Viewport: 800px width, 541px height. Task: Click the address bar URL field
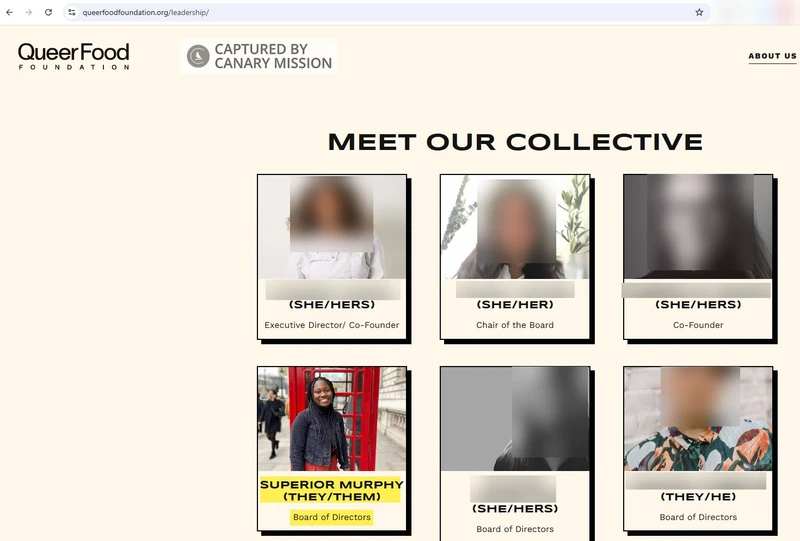tap(385, 12)
